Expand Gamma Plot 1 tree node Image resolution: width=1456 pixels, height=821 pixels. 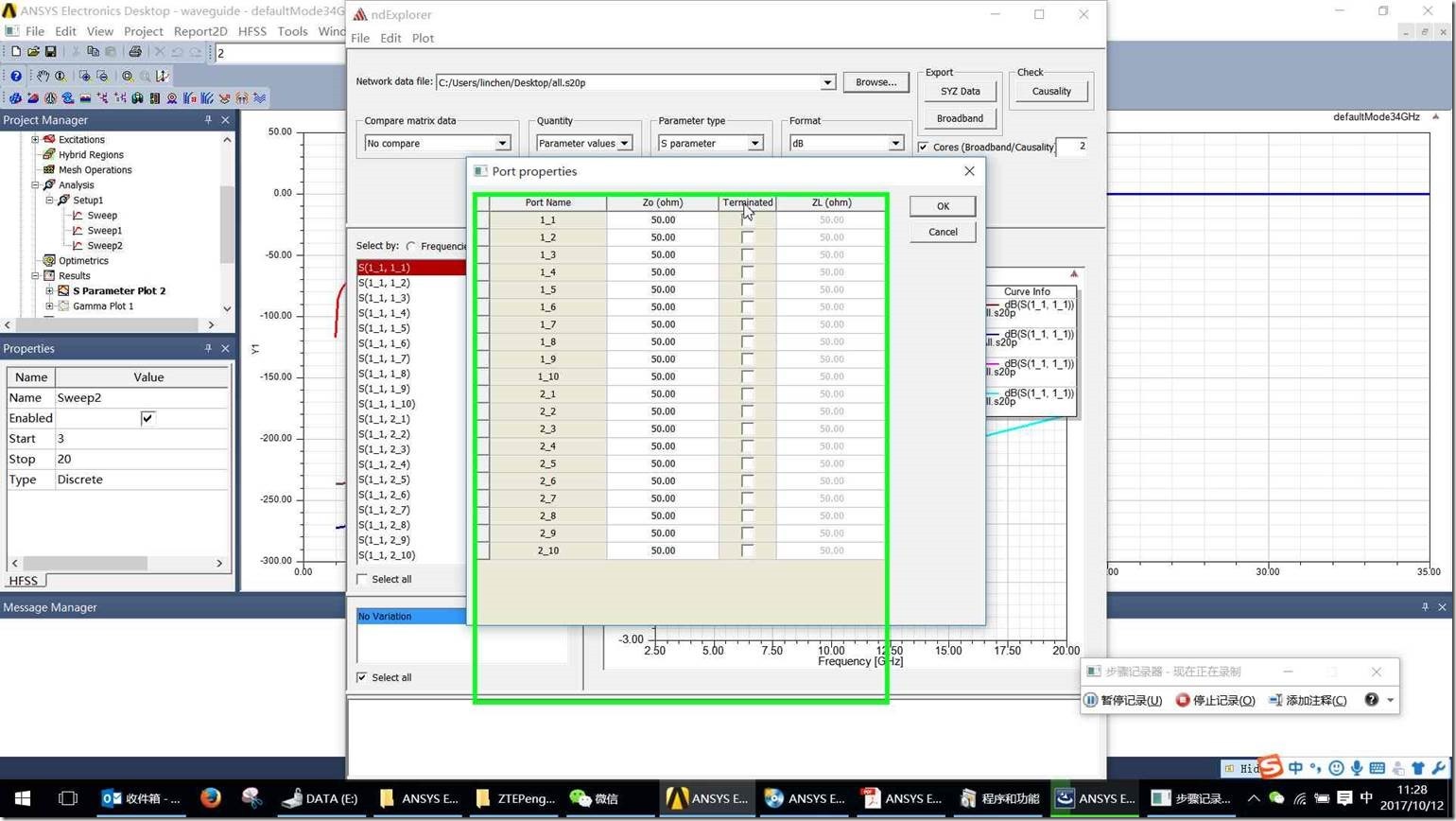50,306
